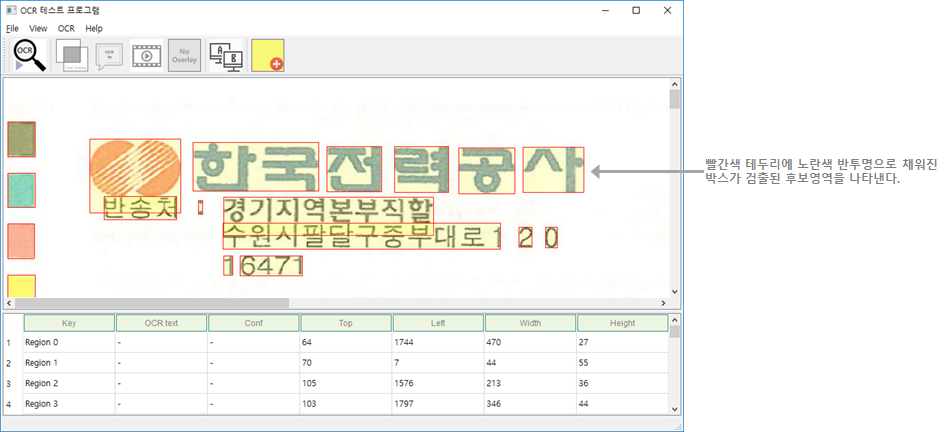Viewport: 950px width, 432px height.
Task: Click the A/B dual monitor compare icon
Action: 225,56
